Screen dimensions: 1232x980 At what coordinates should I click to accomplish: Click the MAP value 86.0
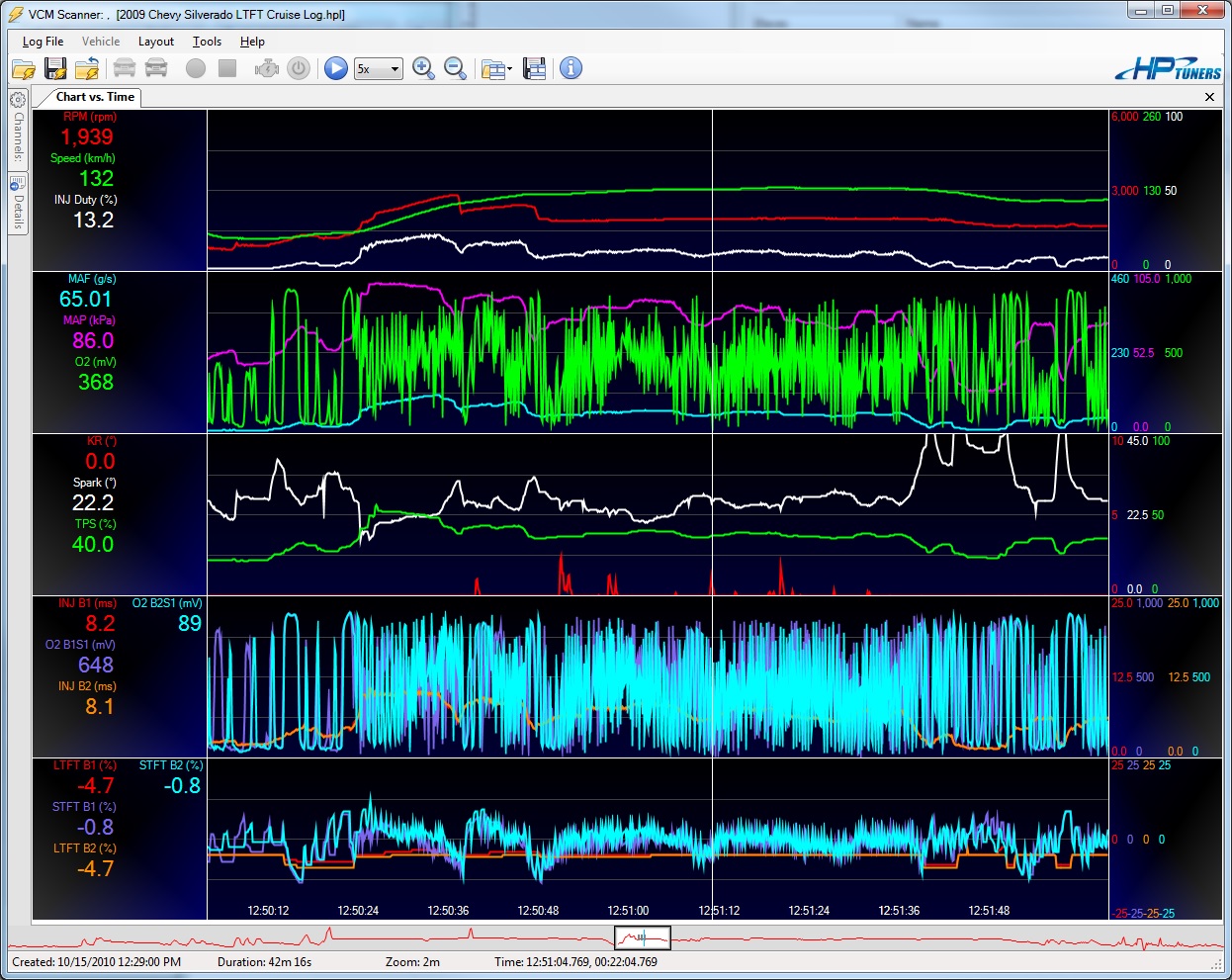[93, 341]
